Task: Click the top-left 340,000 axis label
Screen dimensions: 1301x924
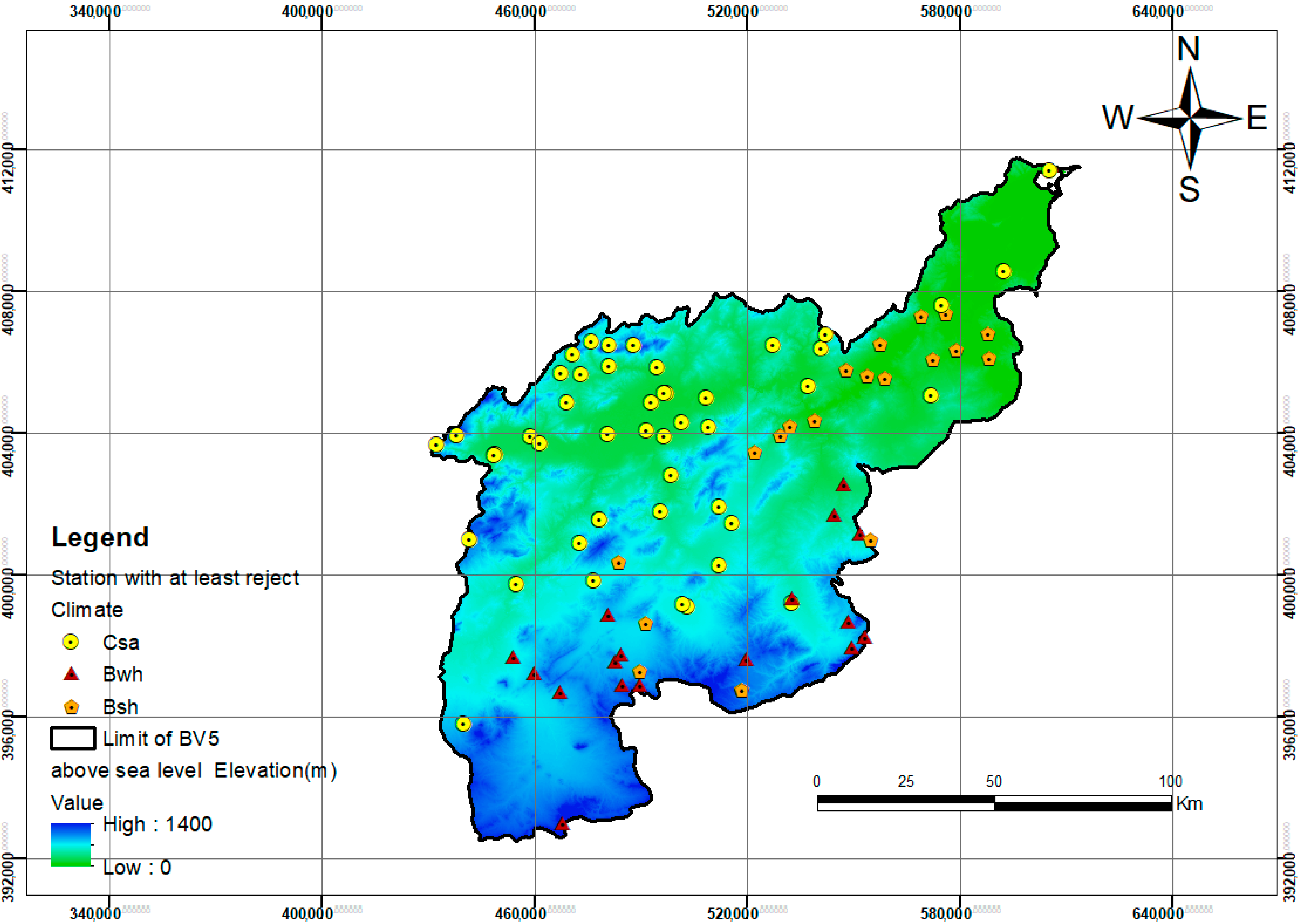Action: click(x=96, y=11)
